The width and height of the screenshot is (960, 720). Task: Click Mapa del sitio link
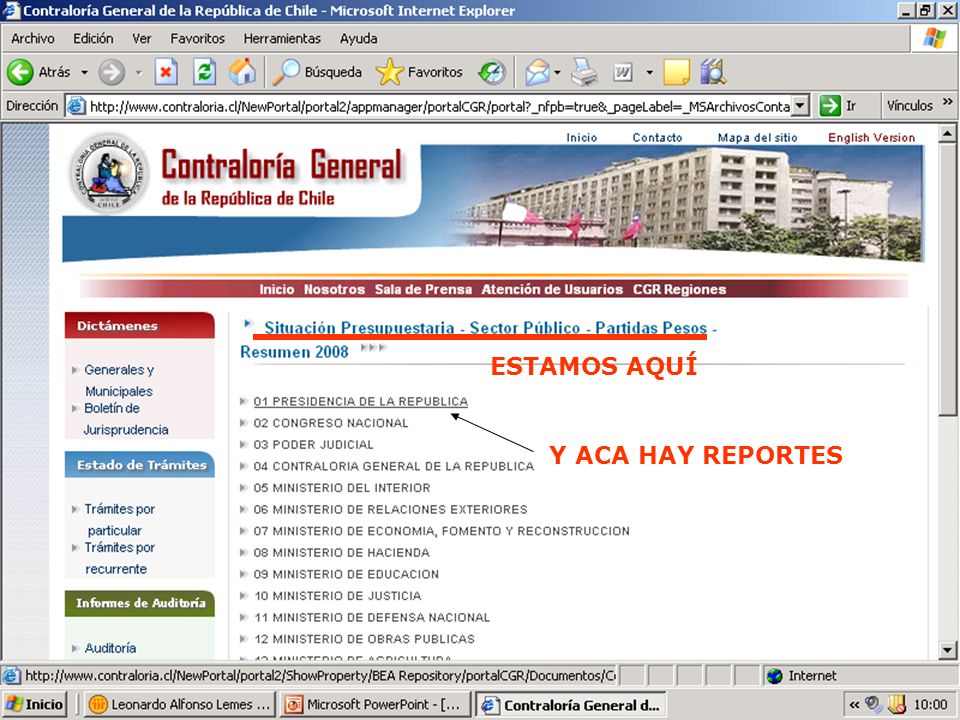tap(757, 138)
